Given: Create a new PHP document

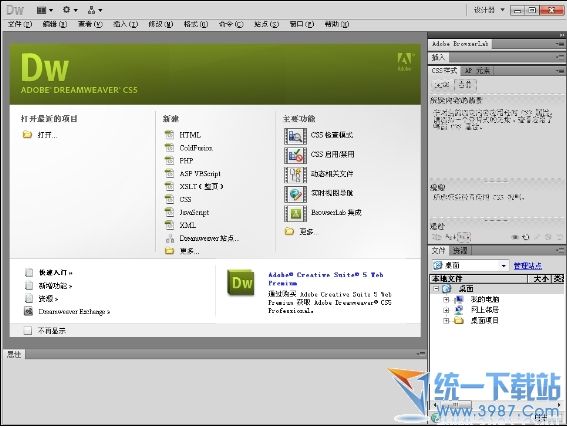Looking at the screenshot, I should click(186, 160).
